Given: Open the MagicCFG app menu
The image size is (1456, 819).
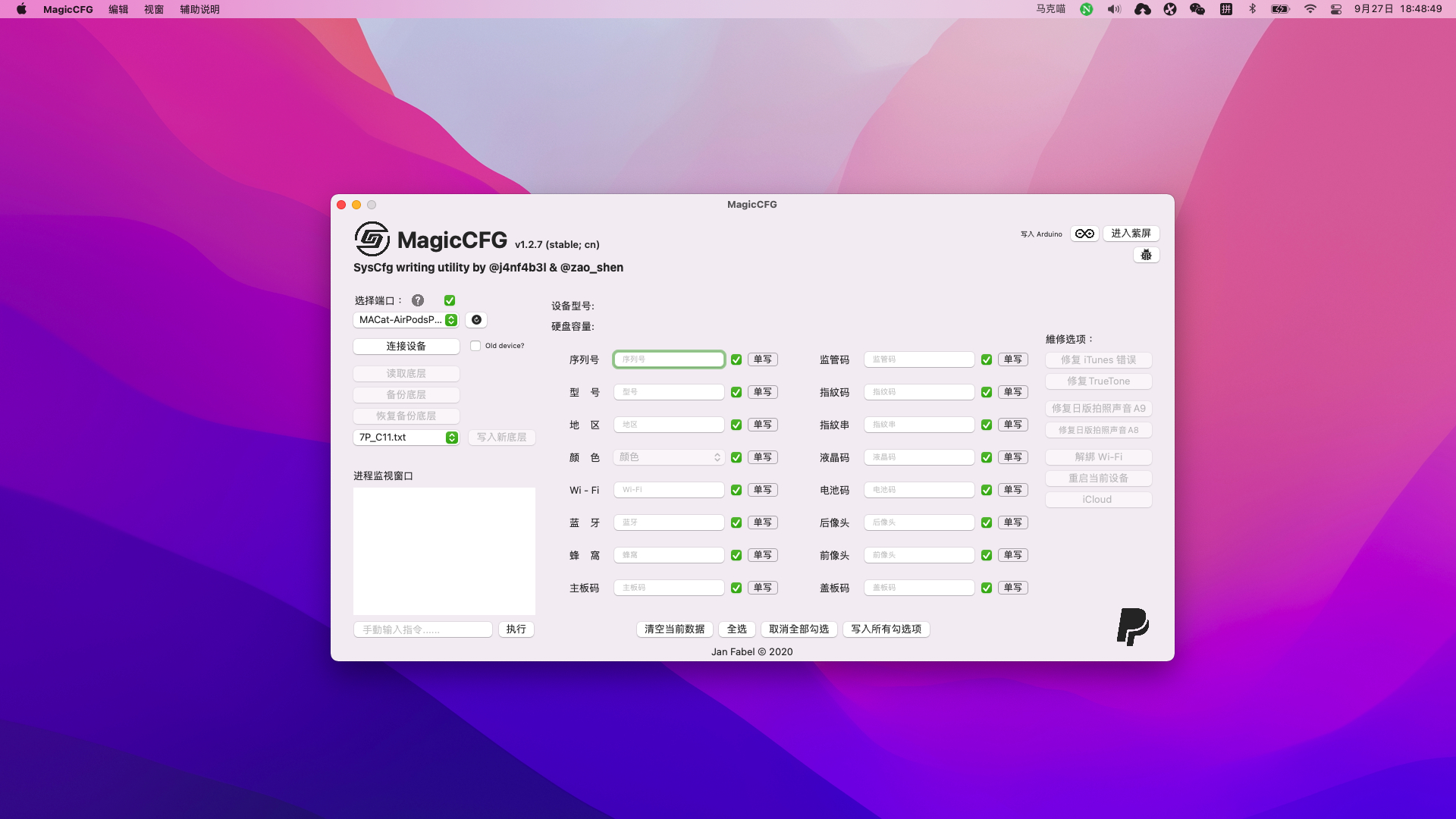Looking at the screenshot, I should pos(68,9).
